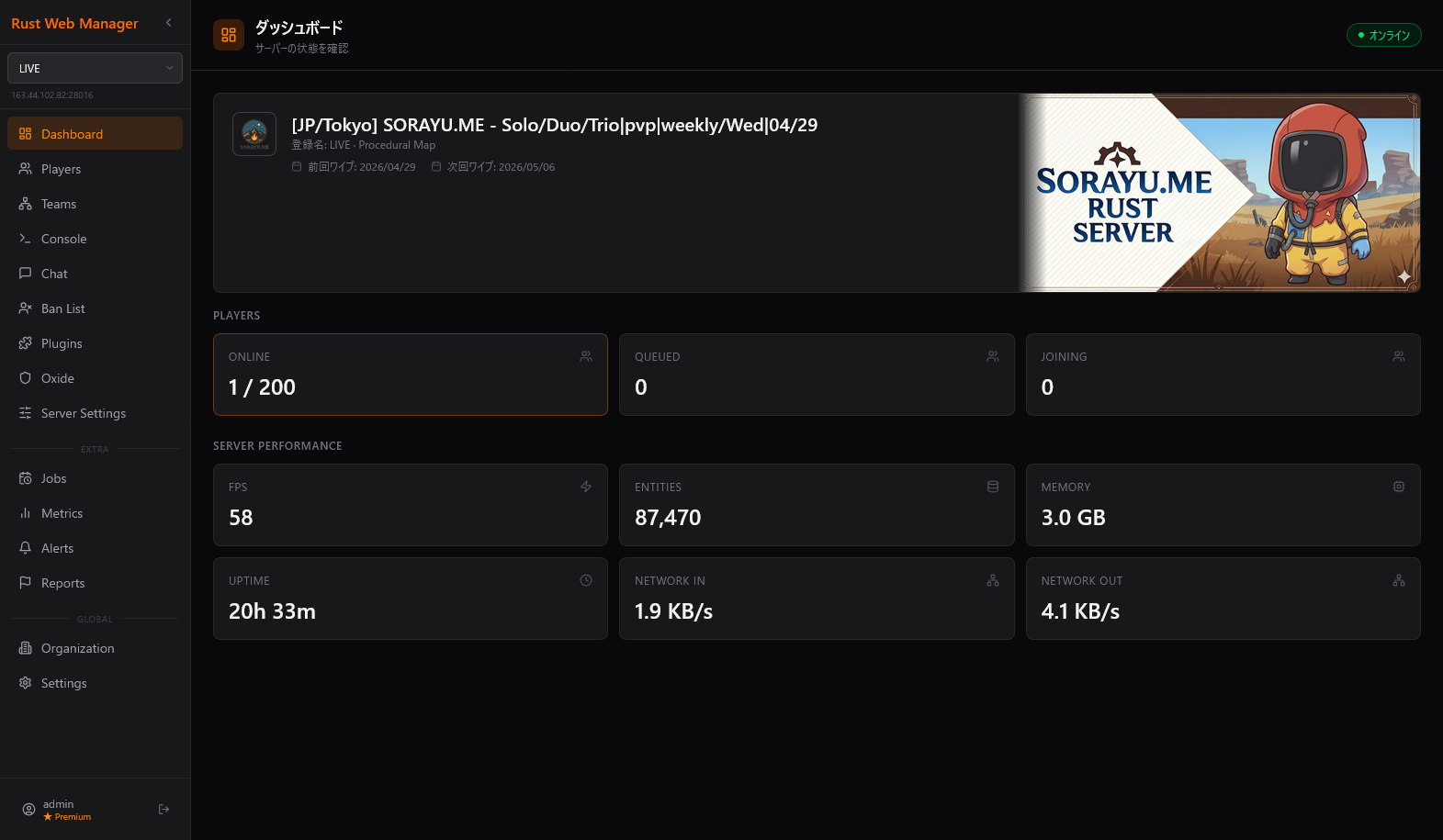Click the Rust Web Manager title

click(x=74, y=24)
